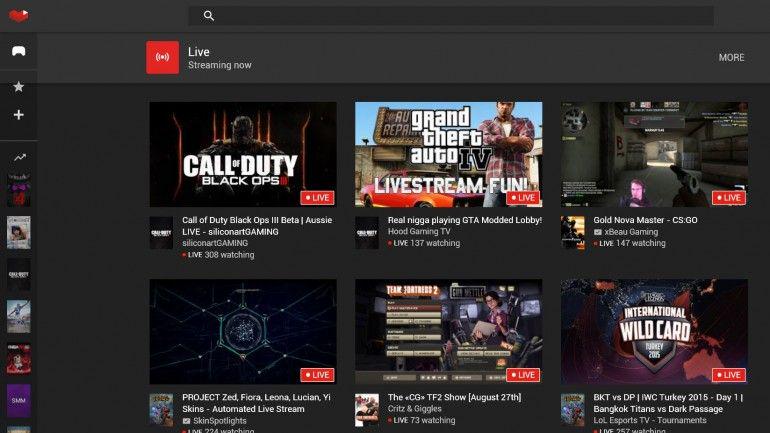Click '73 watching' viewer count text

[x=433, y=420]
